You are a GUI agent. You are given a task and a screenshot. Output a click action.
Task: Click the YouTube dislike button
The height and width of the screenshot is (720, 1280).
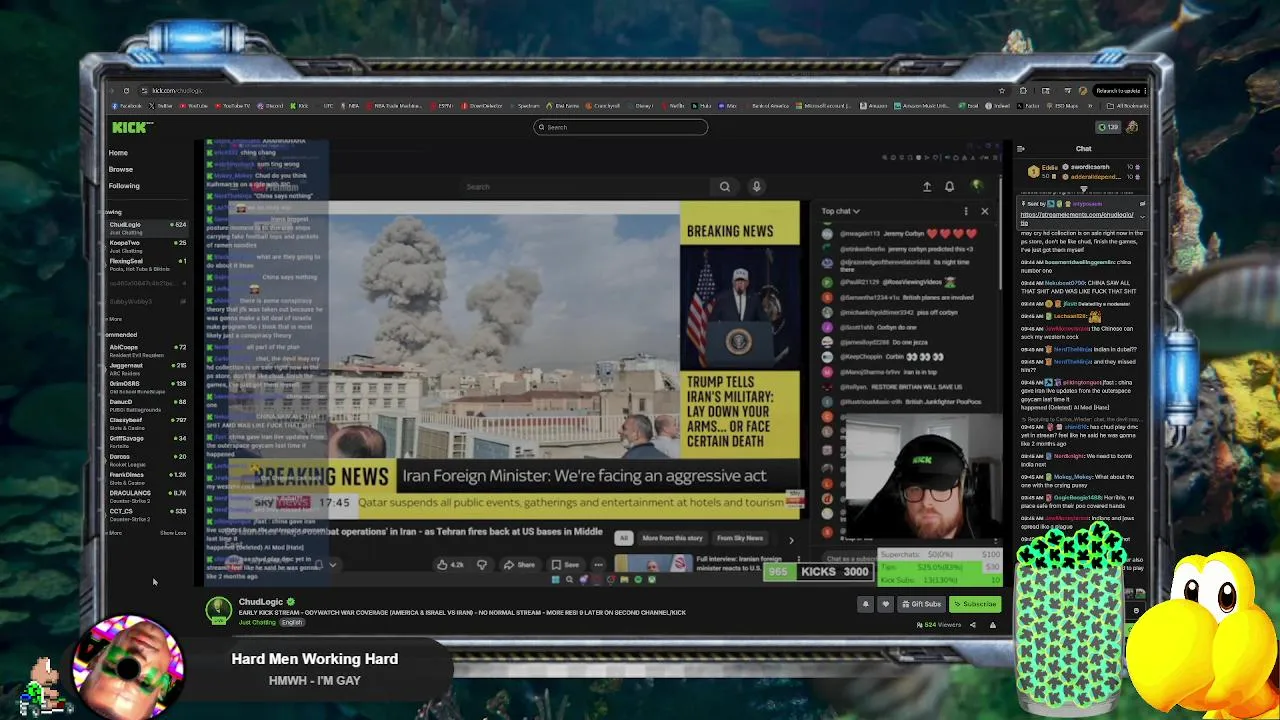[x=482, y=565]
